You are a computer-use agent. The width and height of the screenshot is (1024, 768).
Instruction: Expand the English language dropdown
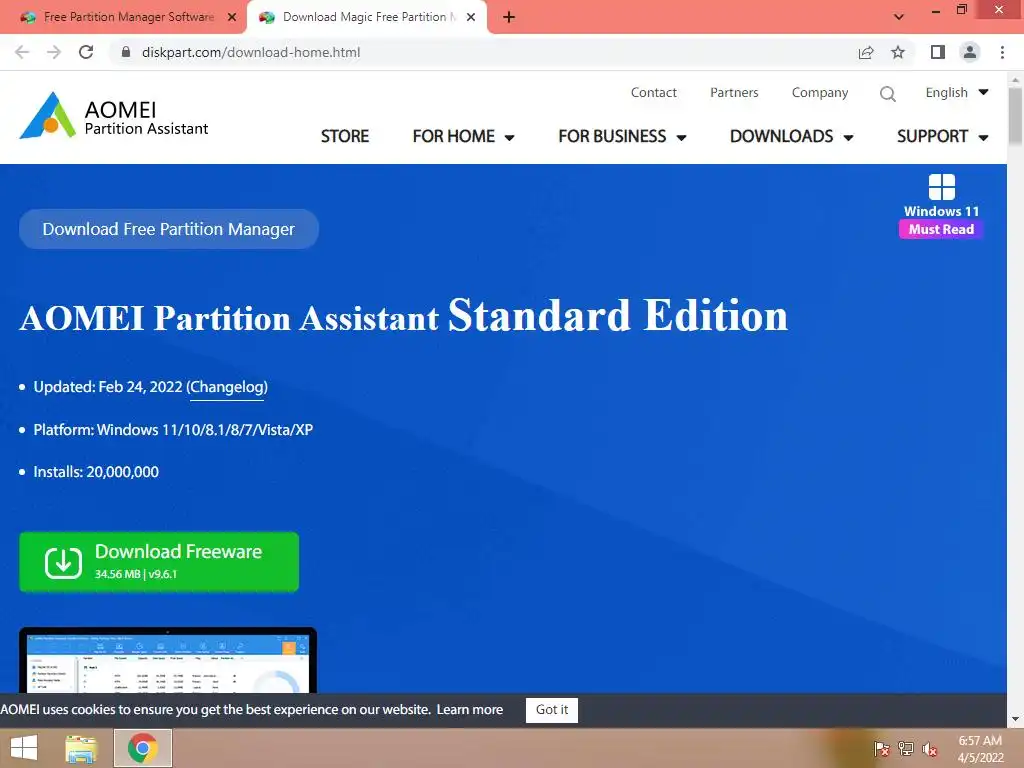click(957, 93)
